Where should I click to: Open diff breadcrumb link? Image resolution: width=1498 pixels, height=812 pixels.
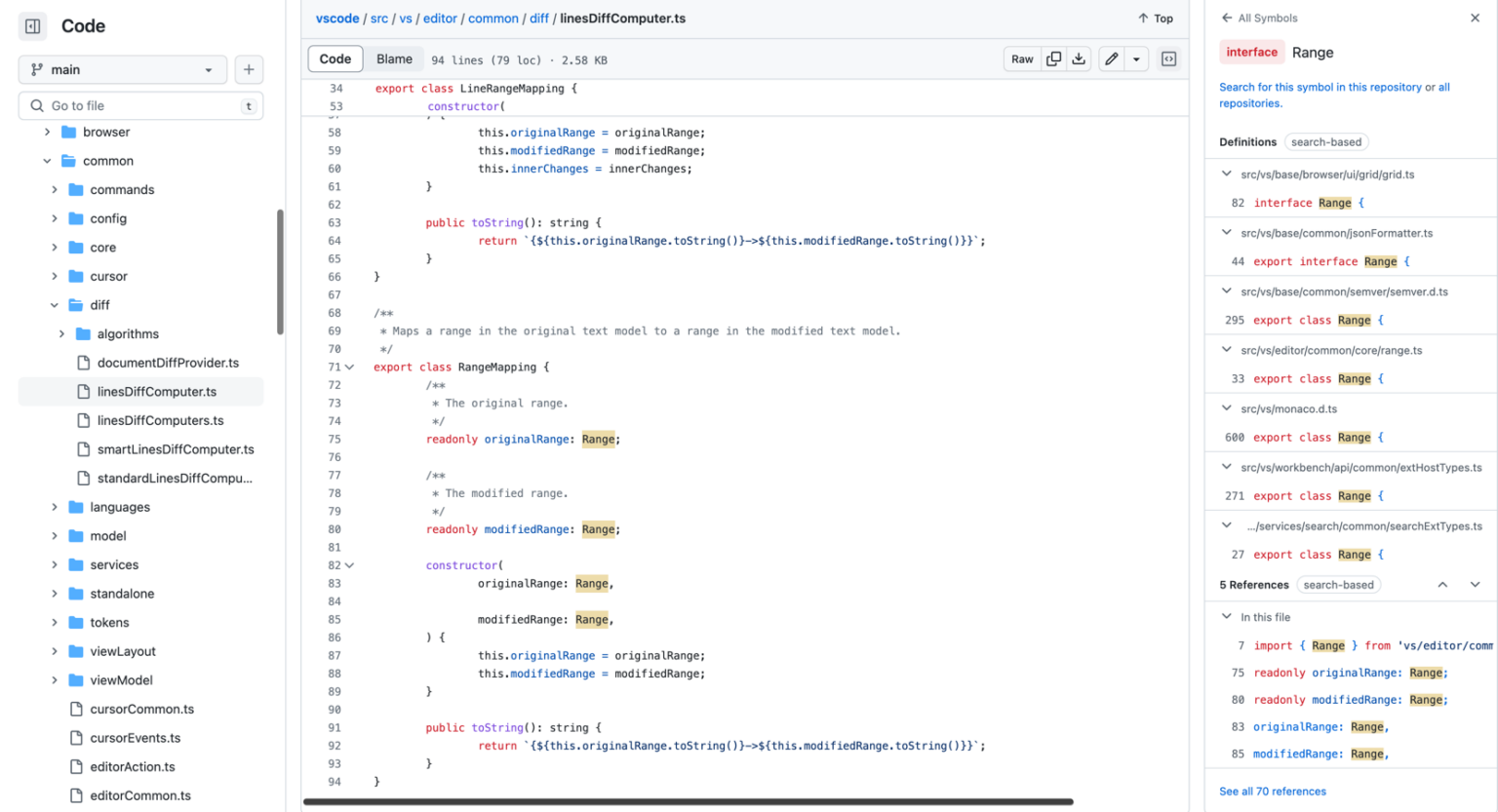539,19
